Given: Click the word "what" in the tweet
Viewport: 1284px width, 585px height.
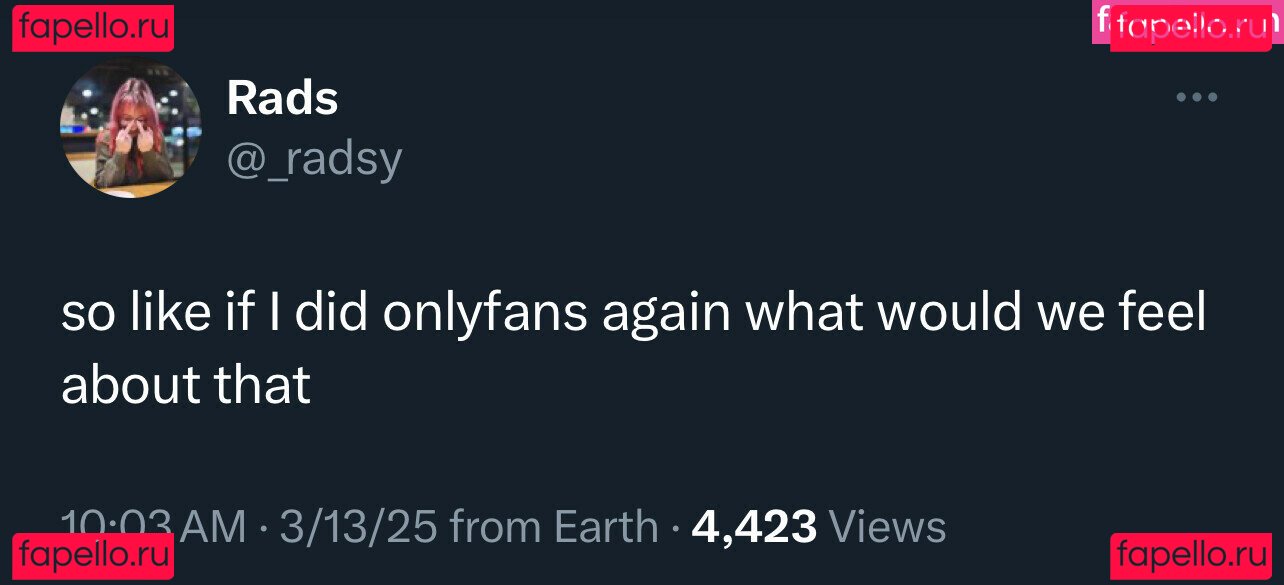Looking at the screenshot, I should coord(804,313).
